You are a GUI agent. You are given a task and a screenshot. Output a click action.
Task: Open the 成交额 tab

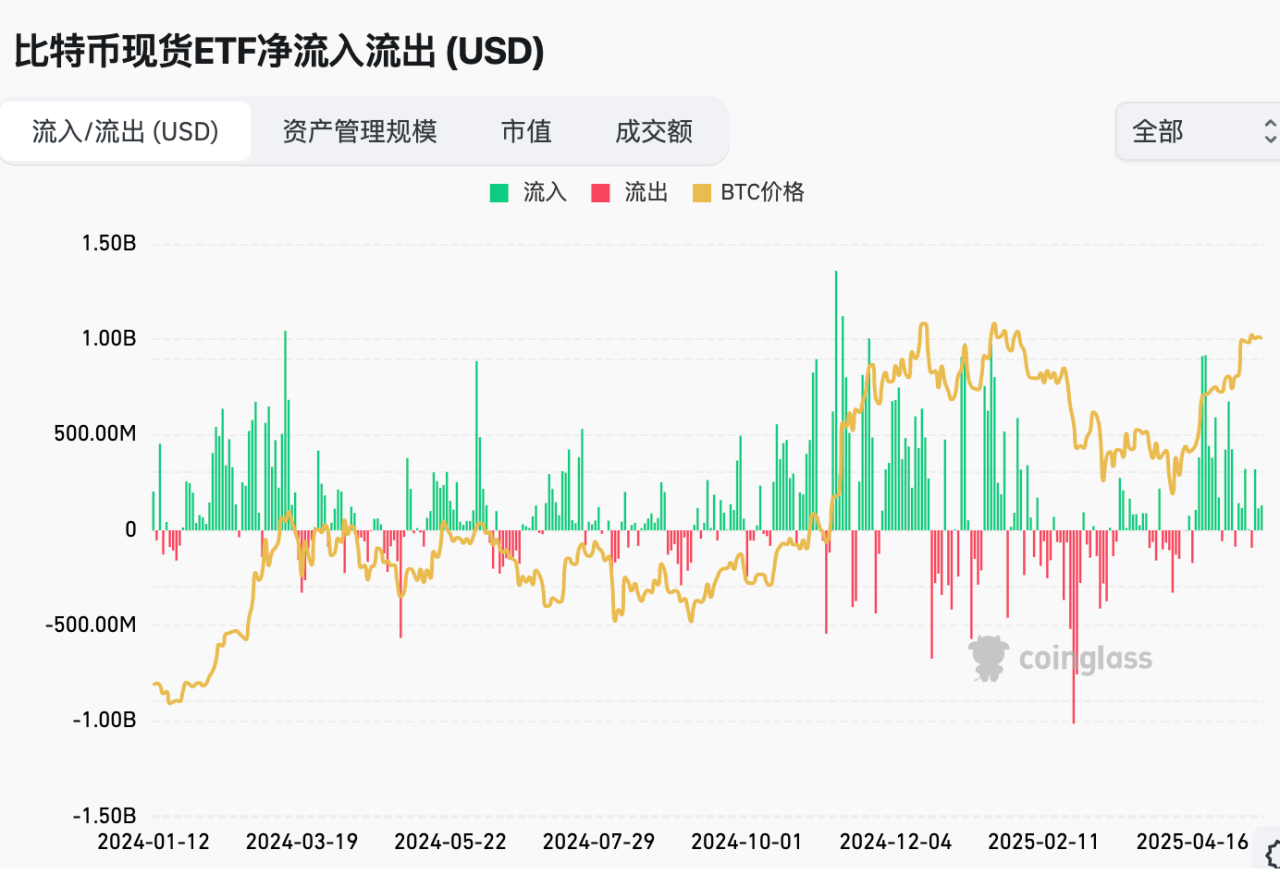(654, 131)
